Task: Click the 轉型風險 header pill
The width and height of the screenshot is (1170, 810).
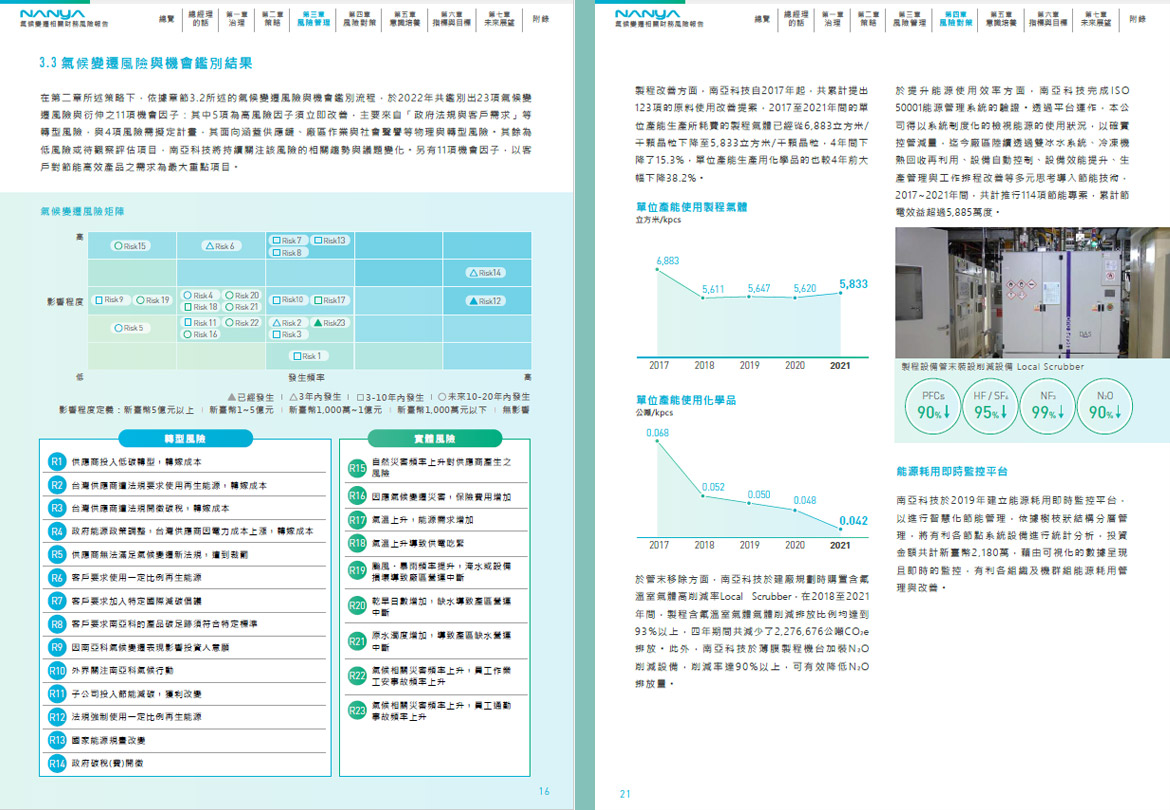Action: [x=183, y=439]
